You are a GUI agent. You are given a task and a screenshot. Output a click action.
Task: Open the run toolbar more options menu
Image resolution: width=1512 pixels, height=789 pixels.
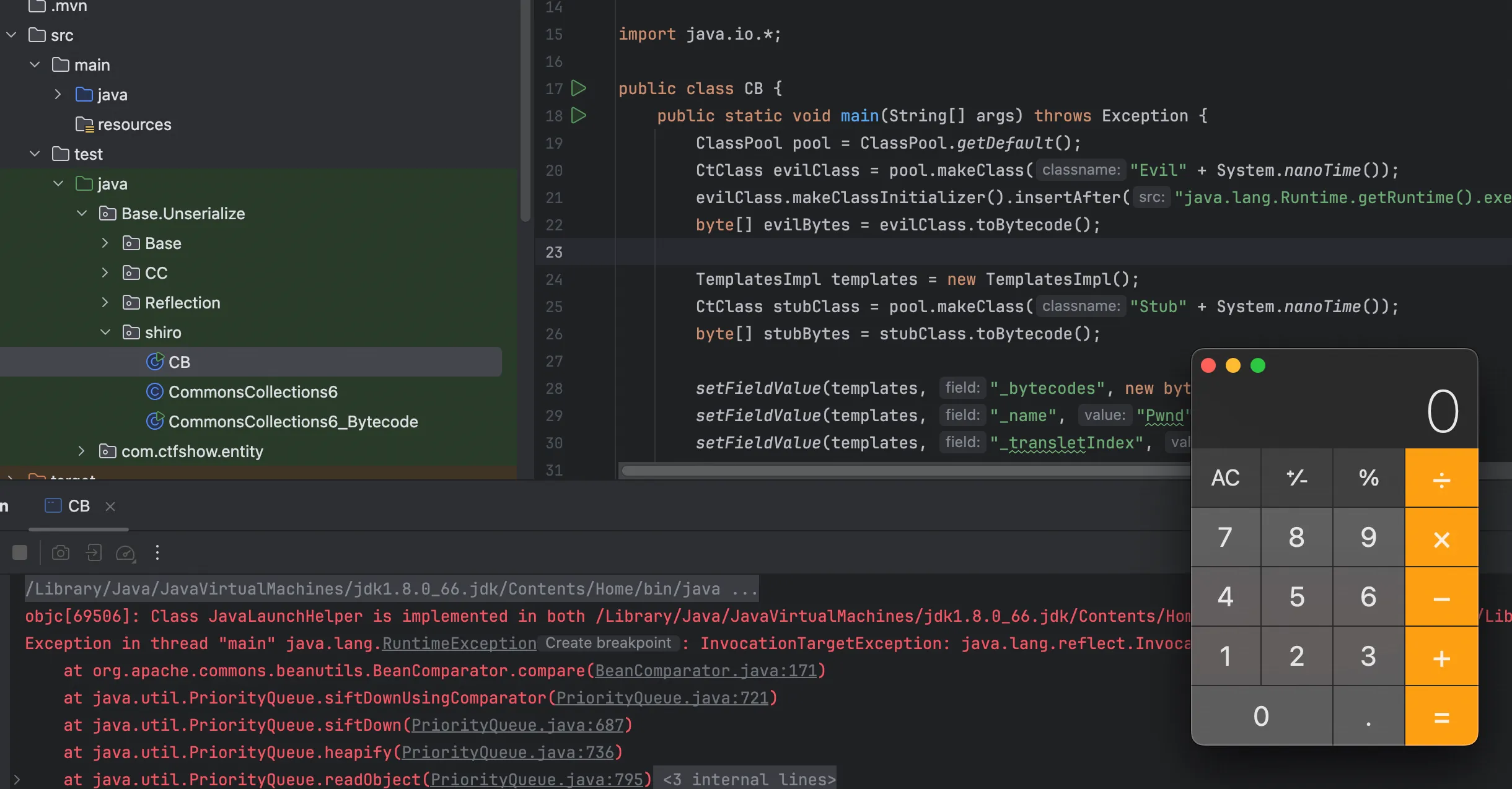coord(157,552)
